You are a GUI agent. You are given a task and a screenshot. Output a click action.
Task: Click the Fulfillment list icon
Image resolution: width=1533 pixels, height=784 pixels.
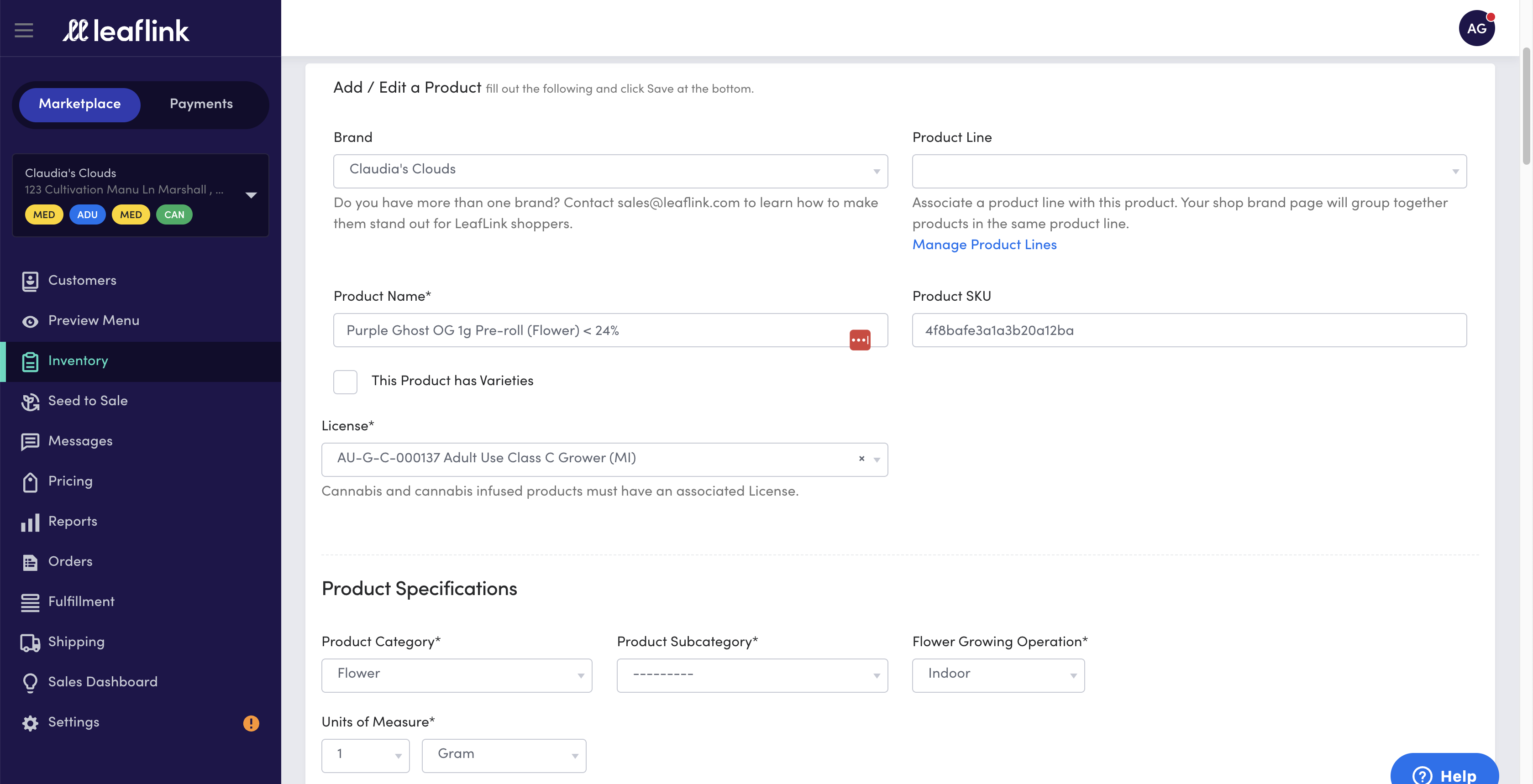click(x=30, y=602)
